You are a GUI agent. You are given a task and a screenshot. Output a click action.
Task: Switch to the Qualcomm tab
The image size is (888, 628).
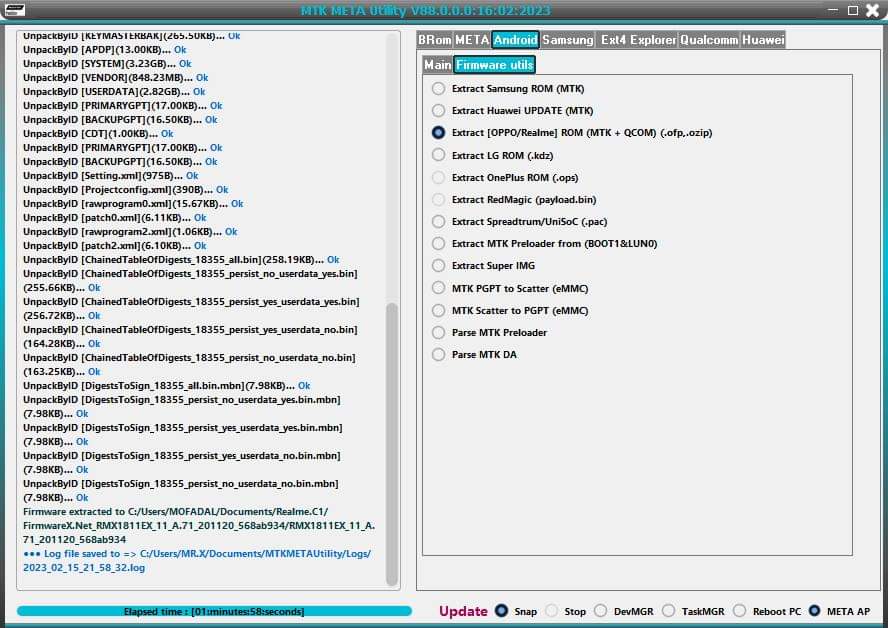click(709, 40)
